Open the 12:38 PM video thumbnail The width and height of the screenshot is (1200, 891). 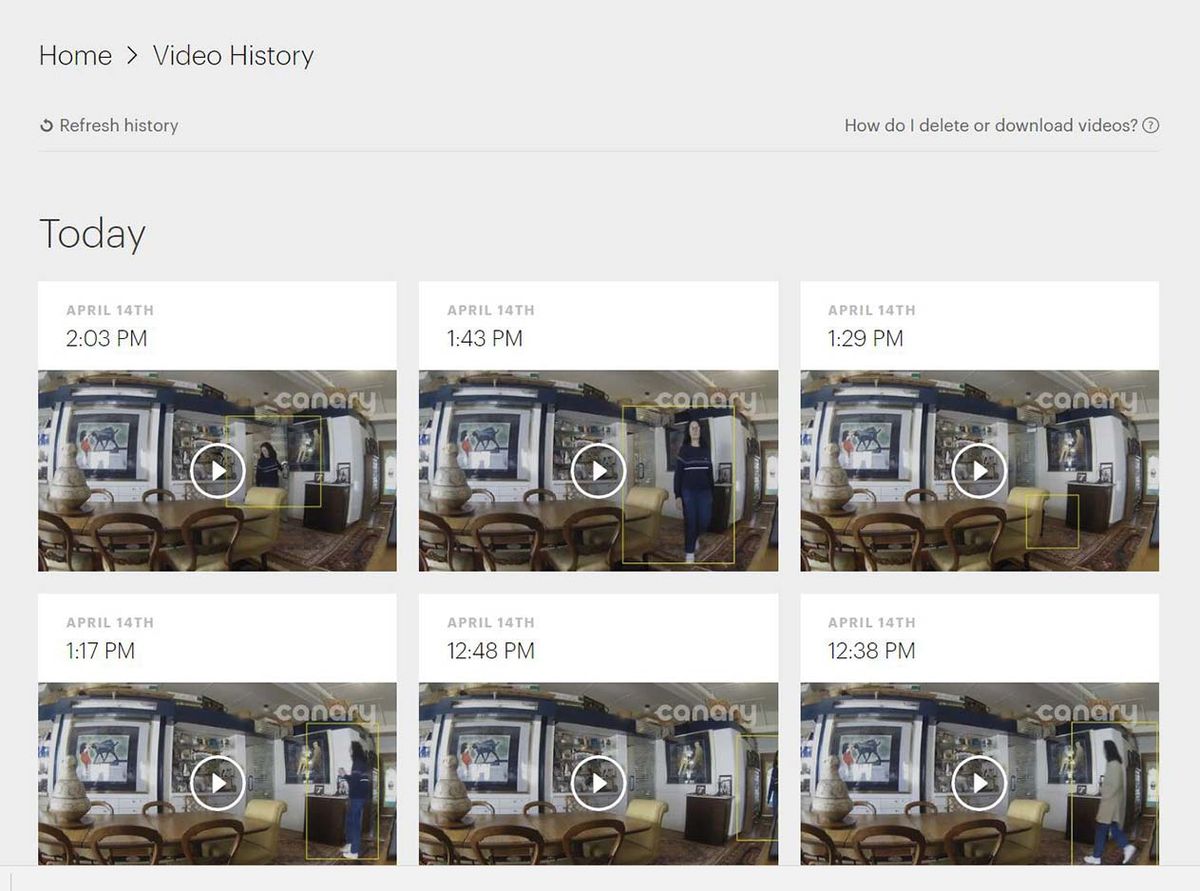pos(978,783)
